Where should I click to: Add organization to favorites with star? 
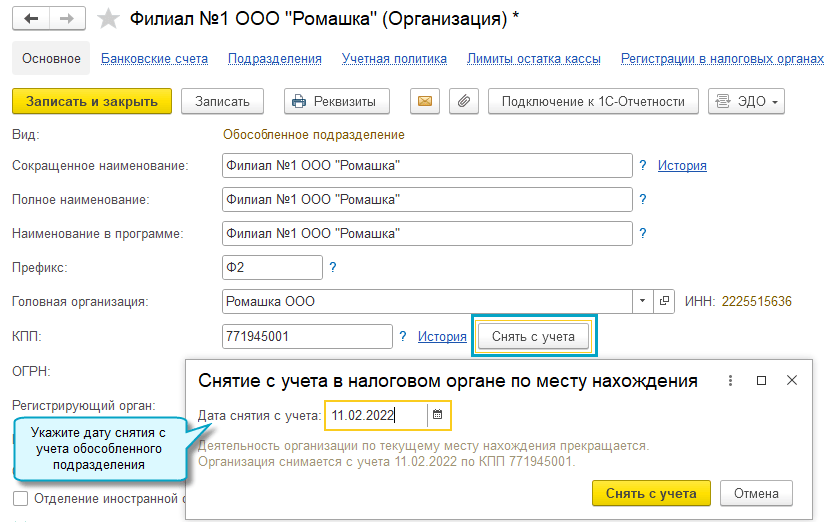coord(109,19)
